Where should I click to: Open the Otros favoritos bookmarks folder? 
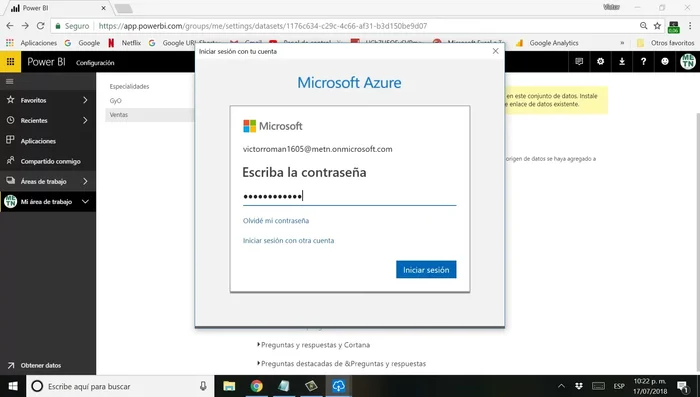666,43
